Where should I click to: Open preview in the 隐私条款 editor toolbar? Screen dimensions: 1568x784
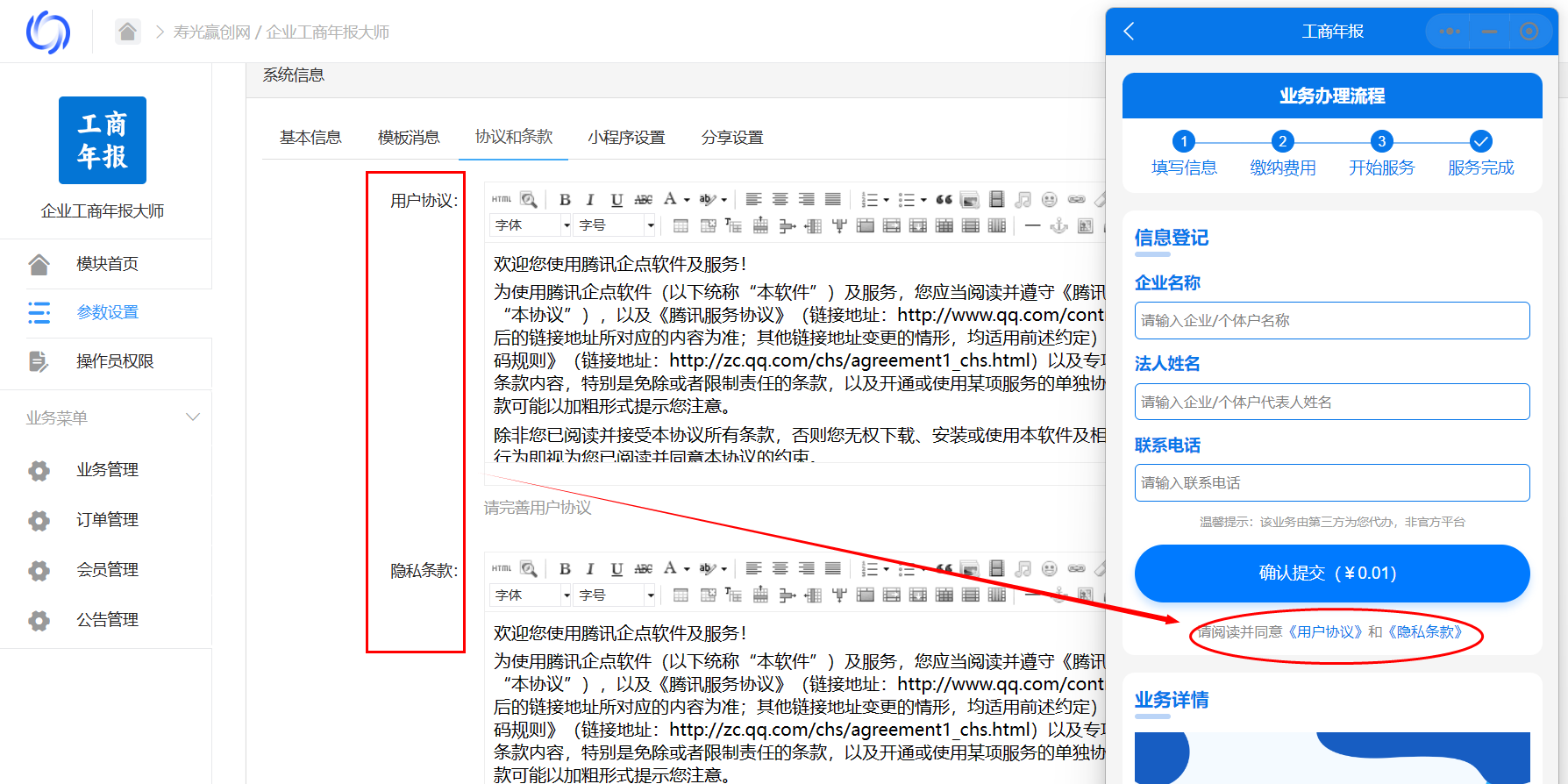(528, 569)
